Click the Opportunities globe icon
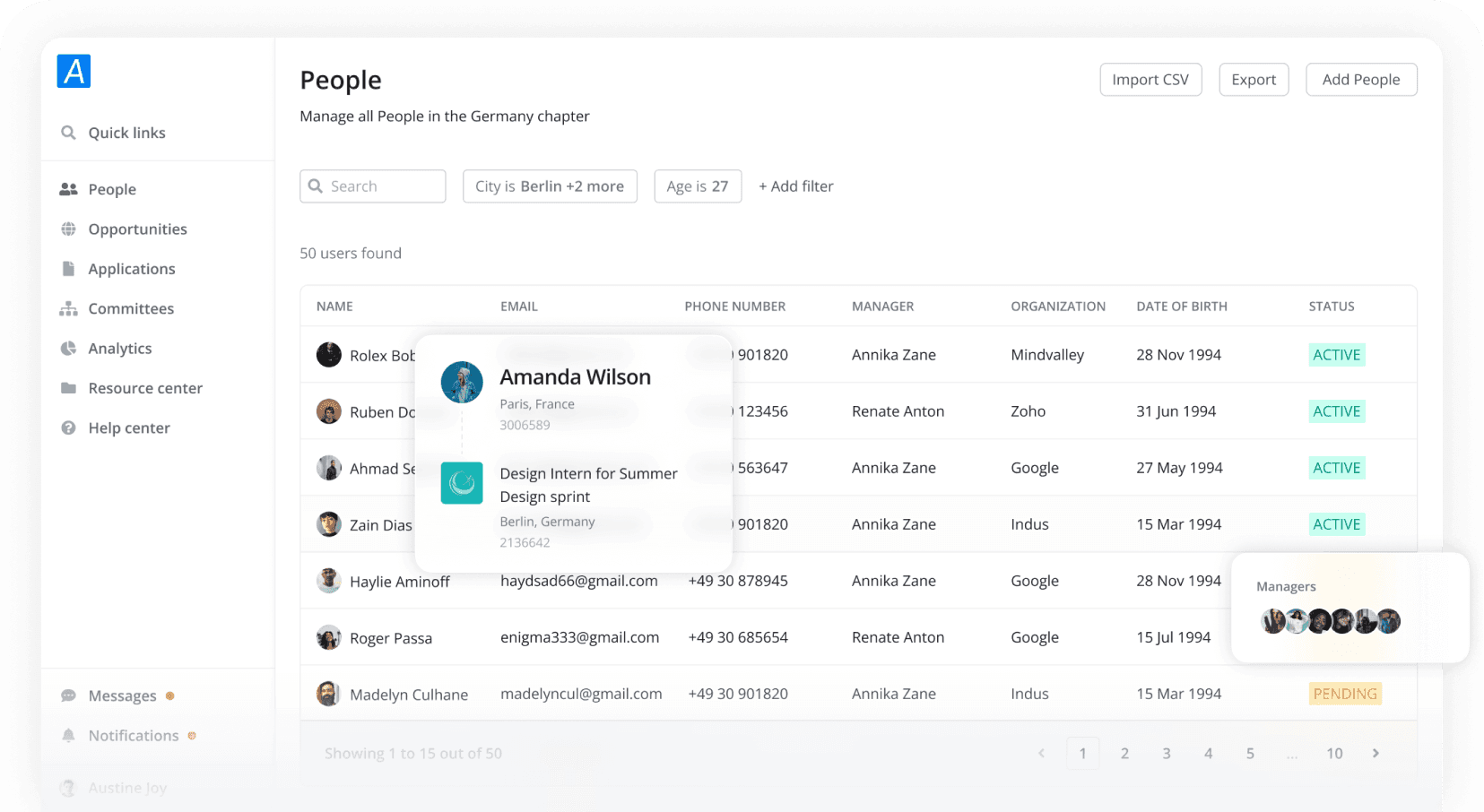The image size is (1484, 812). pos(68,229)
